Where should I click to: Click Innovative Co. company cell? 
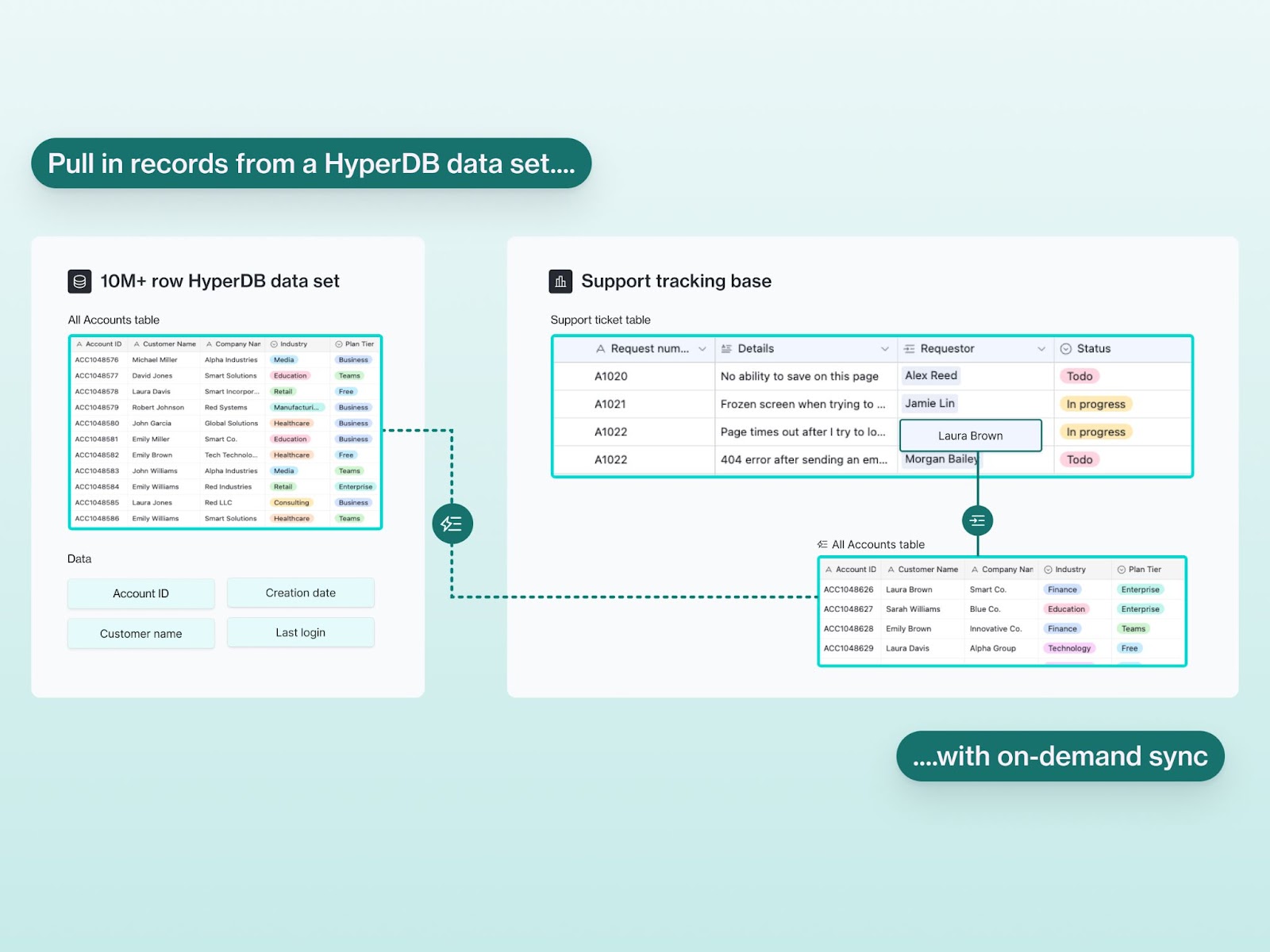[995, 628]
